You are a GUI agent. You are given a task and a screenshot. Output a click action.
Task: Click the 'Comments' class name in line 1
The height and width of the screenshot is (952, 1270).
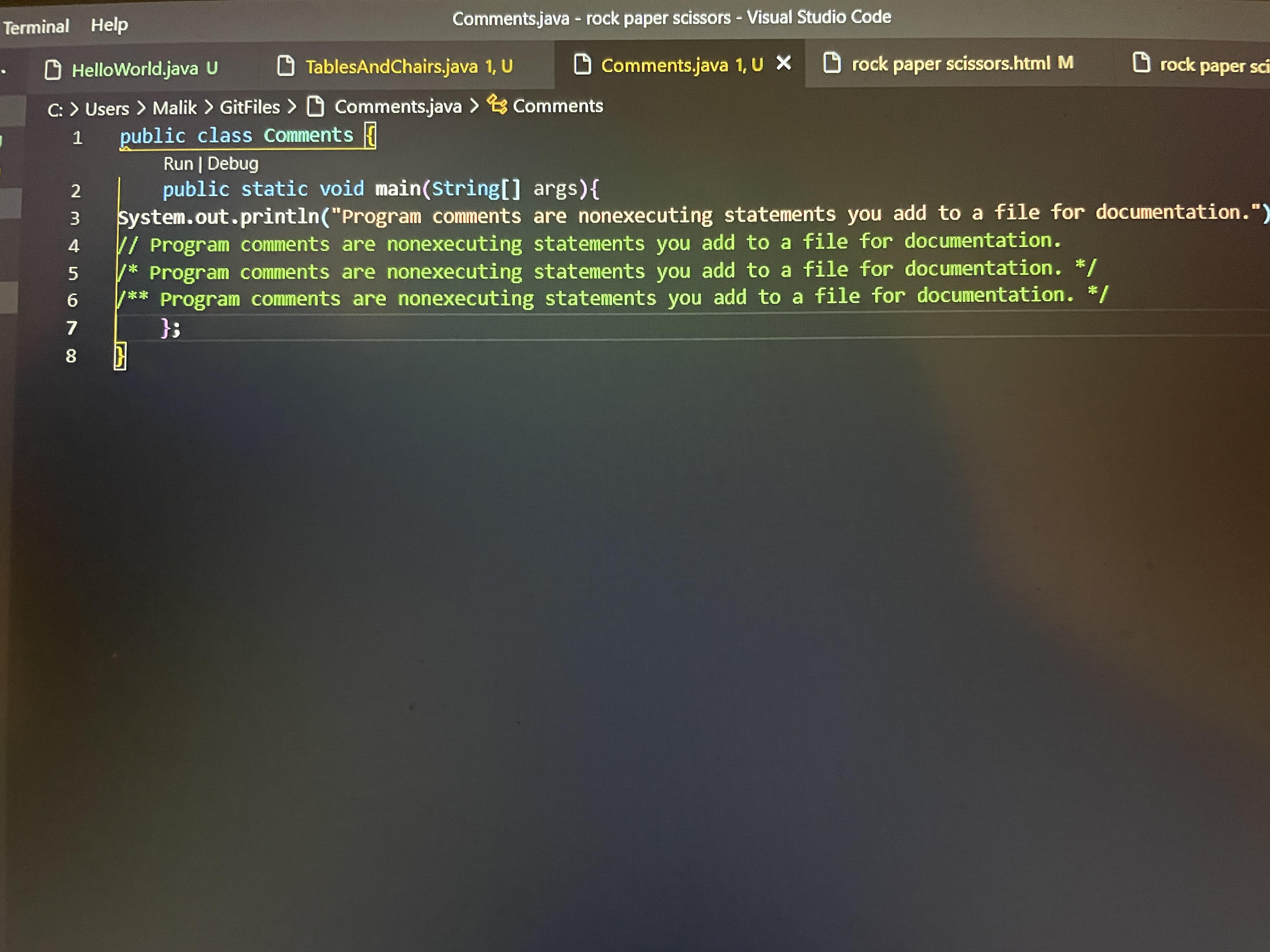(308, 135)
